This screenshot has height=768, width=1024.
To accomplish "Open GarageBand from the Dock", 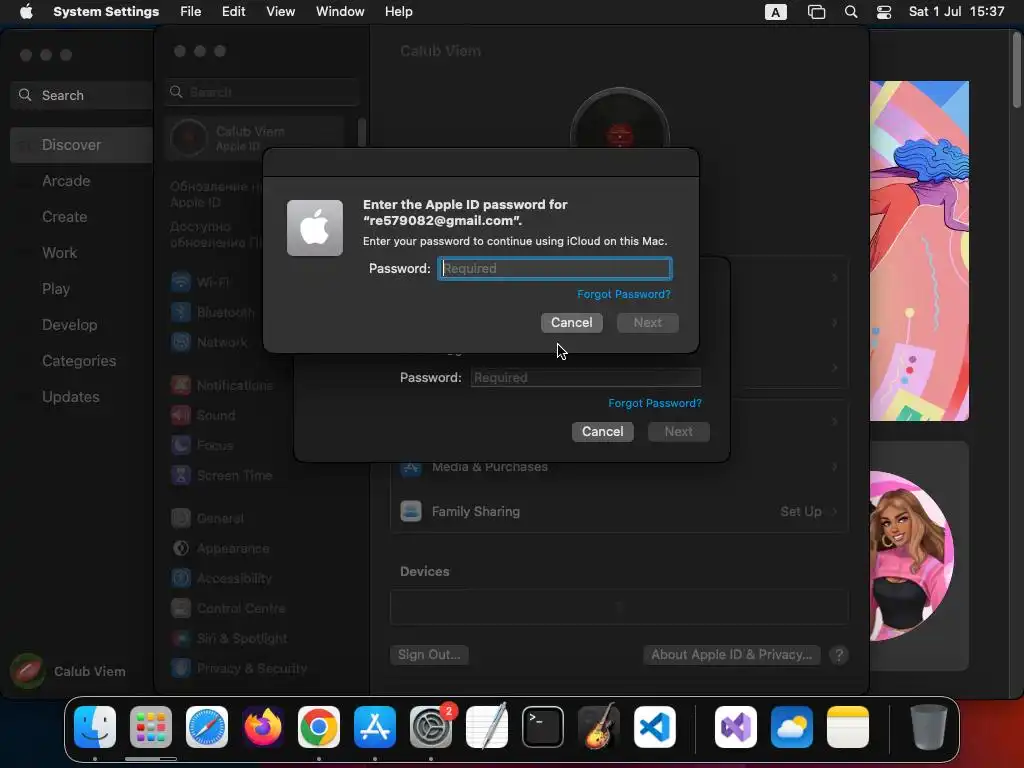I will click(599, 727).
